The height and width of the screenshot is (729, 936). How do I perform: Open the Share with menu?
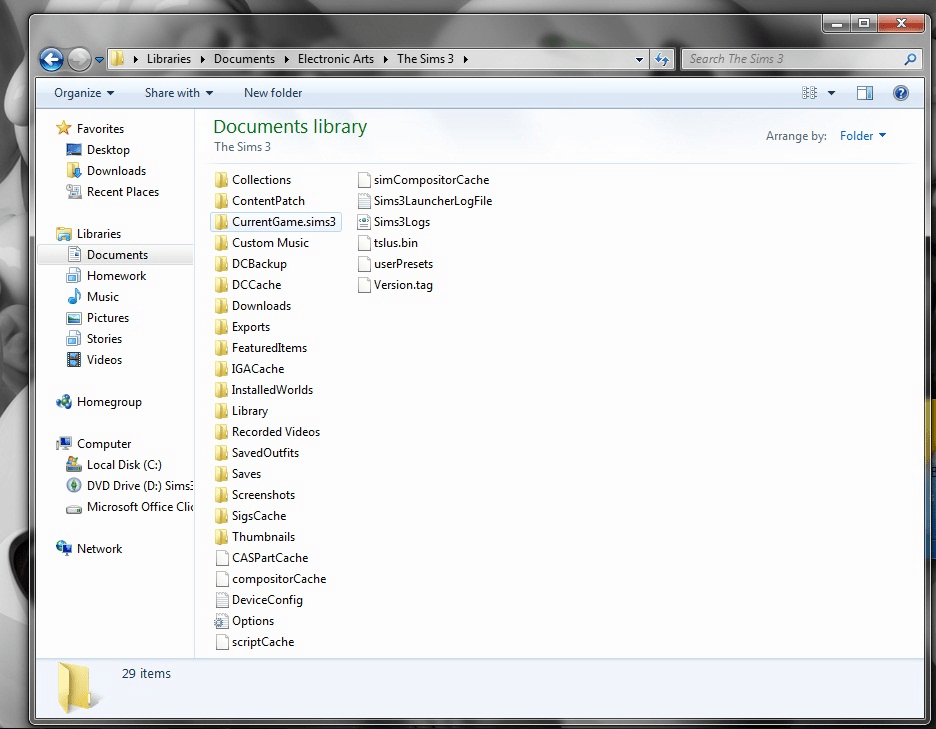(177, 93)
